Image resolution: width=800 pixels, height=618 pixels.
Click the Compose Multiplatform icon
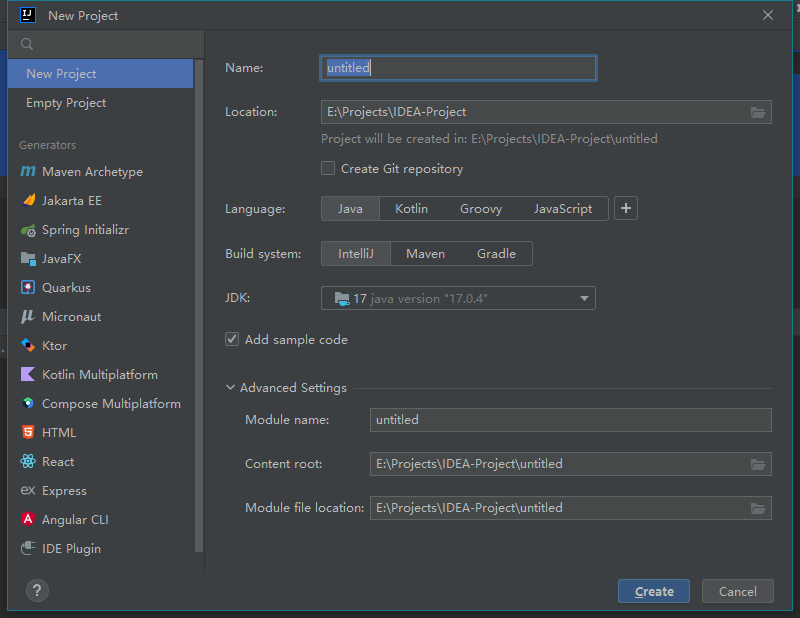(x=28, y=403)
